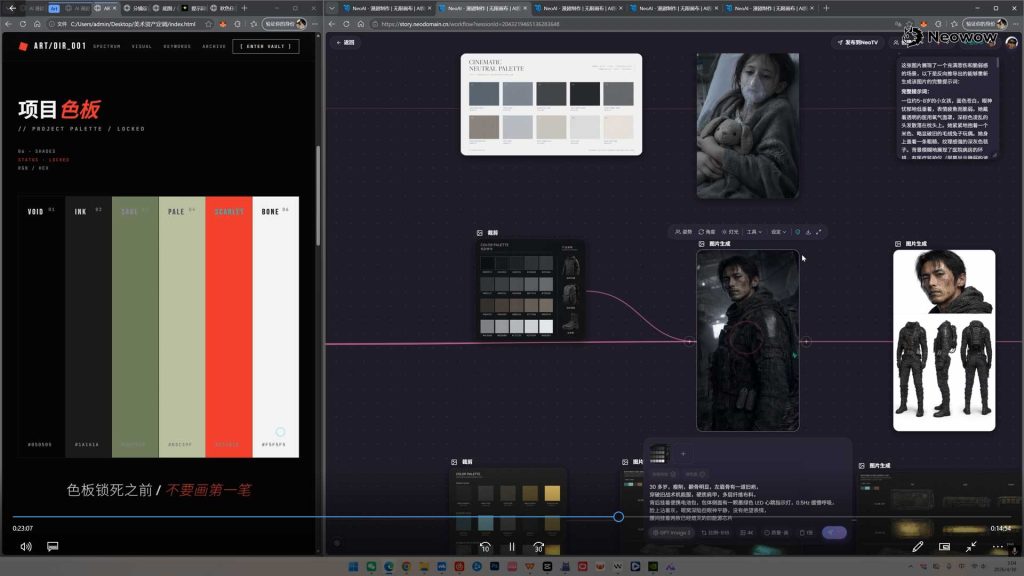
Task: Skip forward 30 seconds in the video
Action: pyautogui.click(x=538, y=547)
